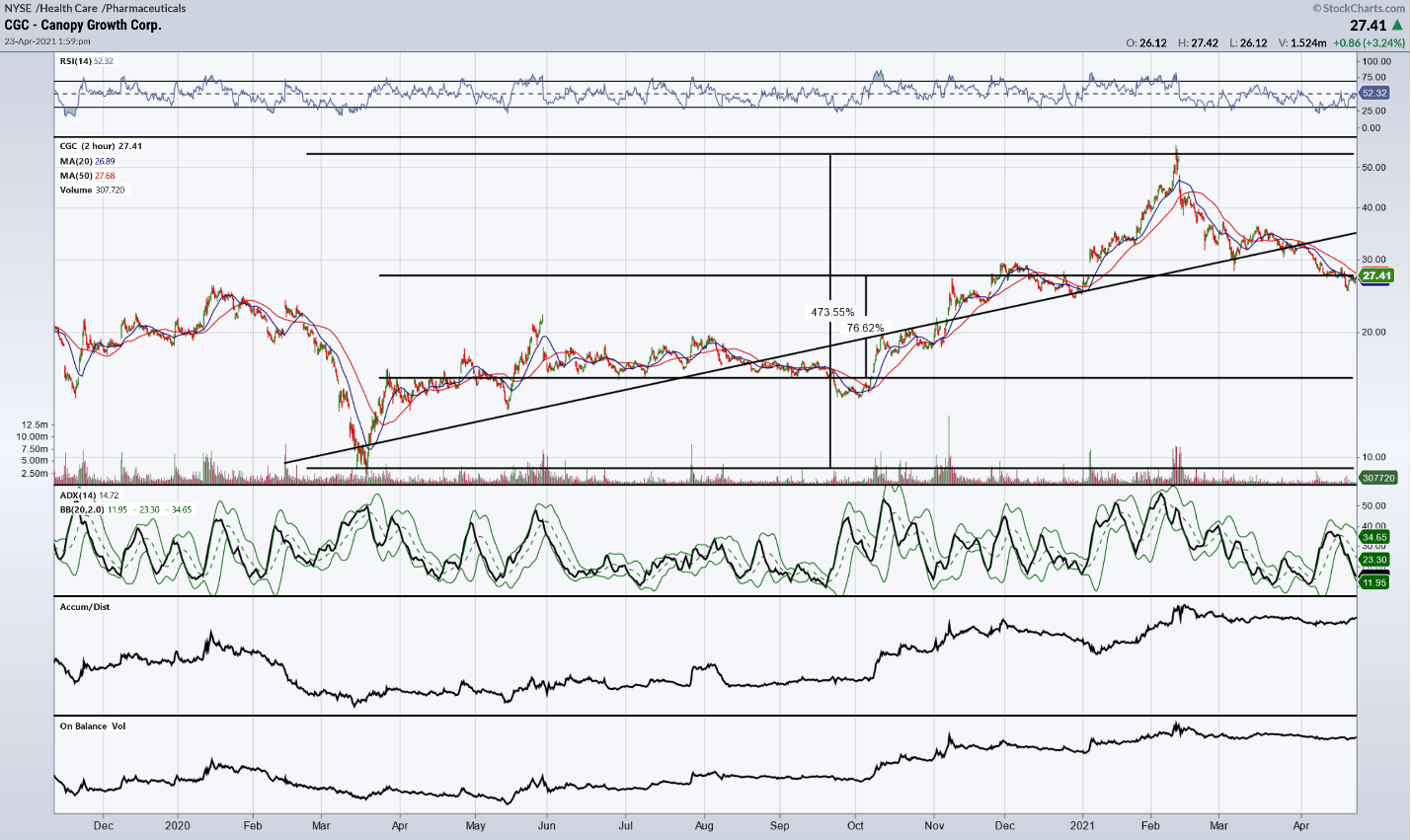Image resolution: width=1411 pixels, height=840 pixels.
Task: Click the '12.5m' volume scale label
Action: pyautogui.click(x=33, y=424)
